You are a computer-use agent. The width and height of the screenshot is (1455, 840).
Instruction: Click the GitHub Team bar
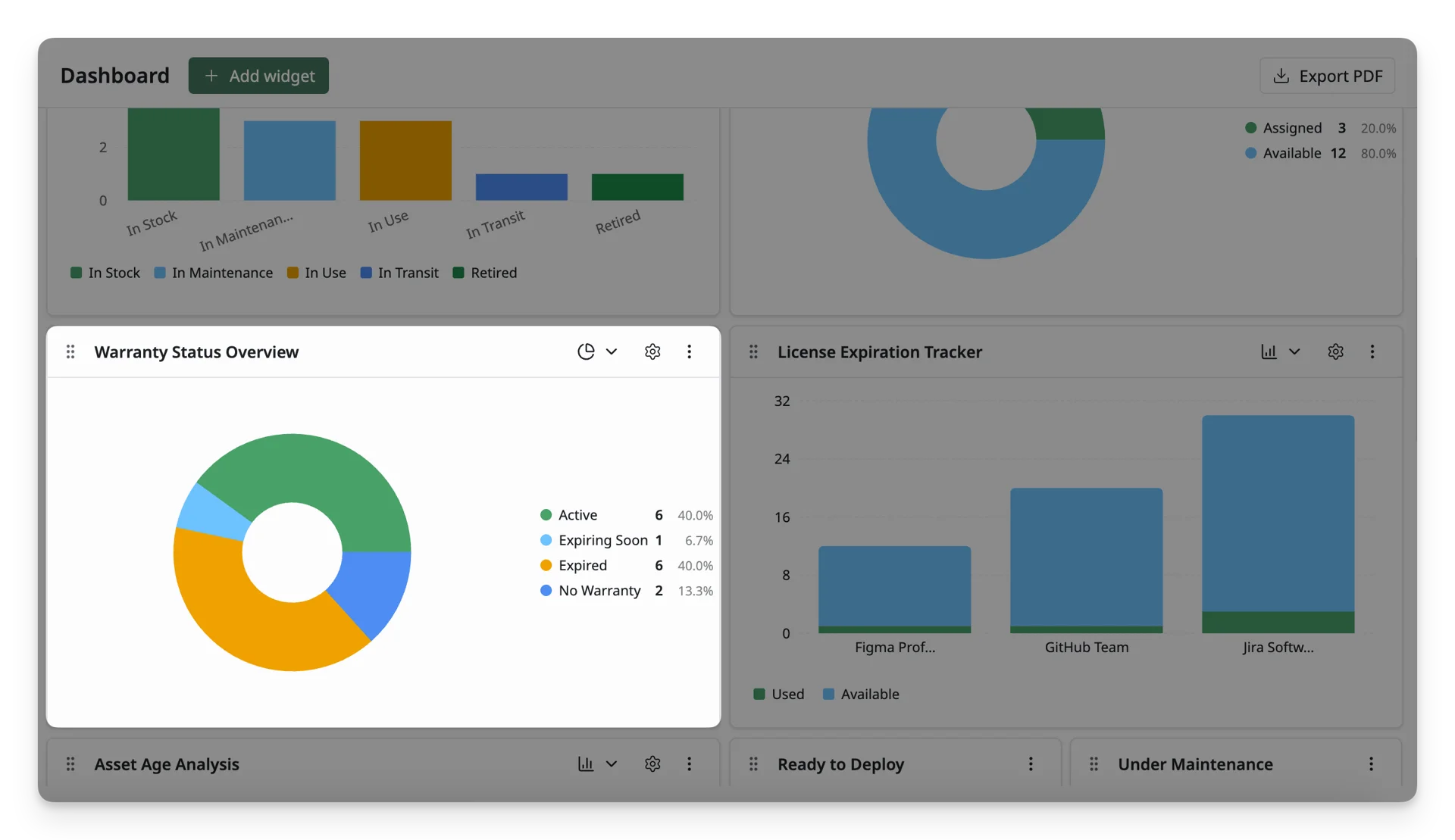click(x=1086, y=560)
